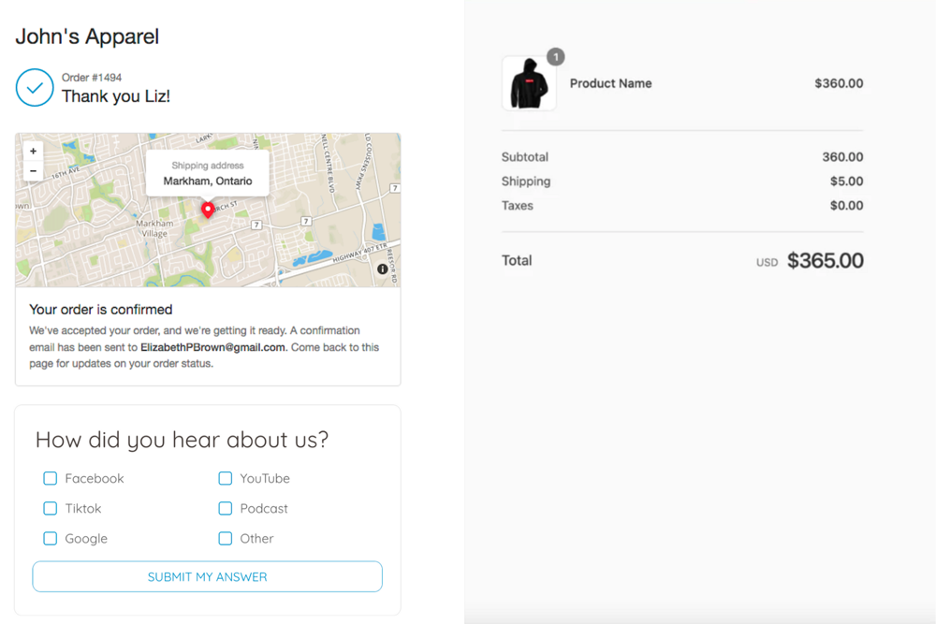Click the ElizabethPBrown@gmail.com email address

[x=212, y=348]
